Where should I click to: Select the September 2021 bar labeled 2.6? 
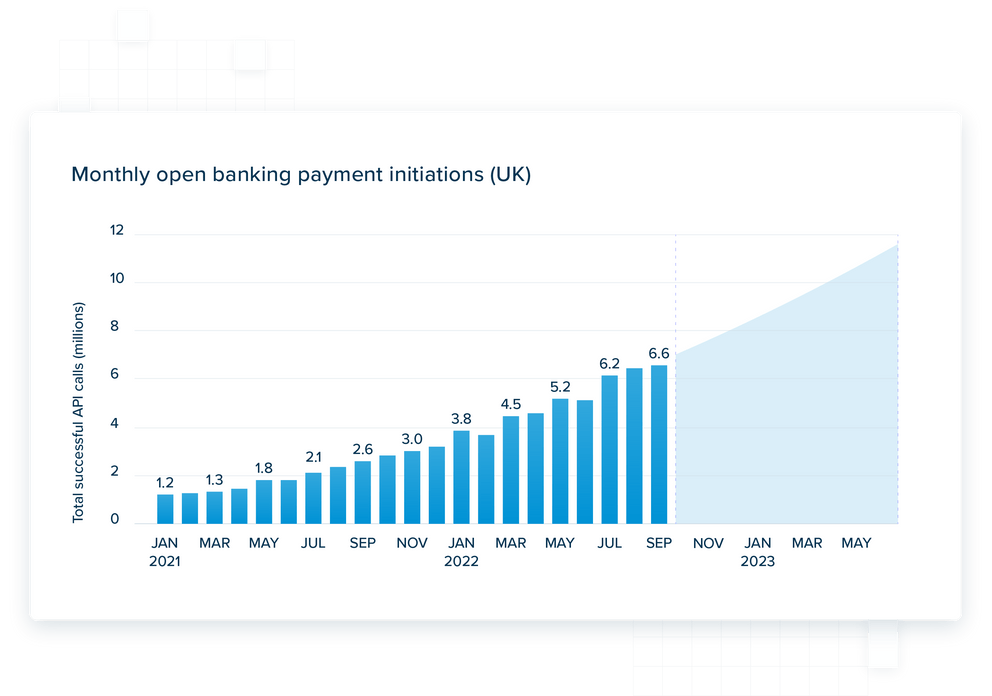pyautogui.click(x=363, y=492)
